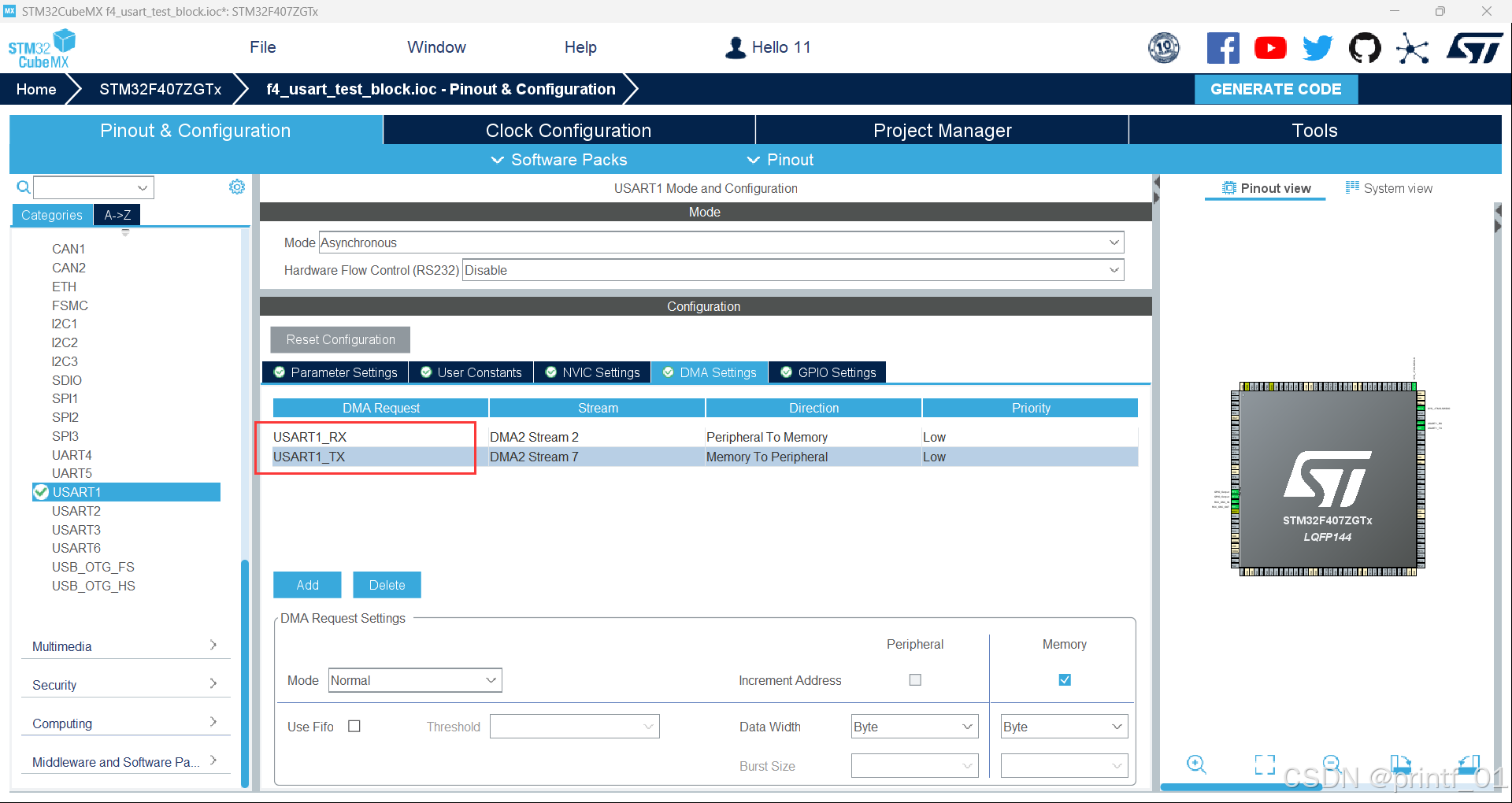Enable the Use Fifo checkbox
Viewport: 1512px width, 803px height.
354,726
